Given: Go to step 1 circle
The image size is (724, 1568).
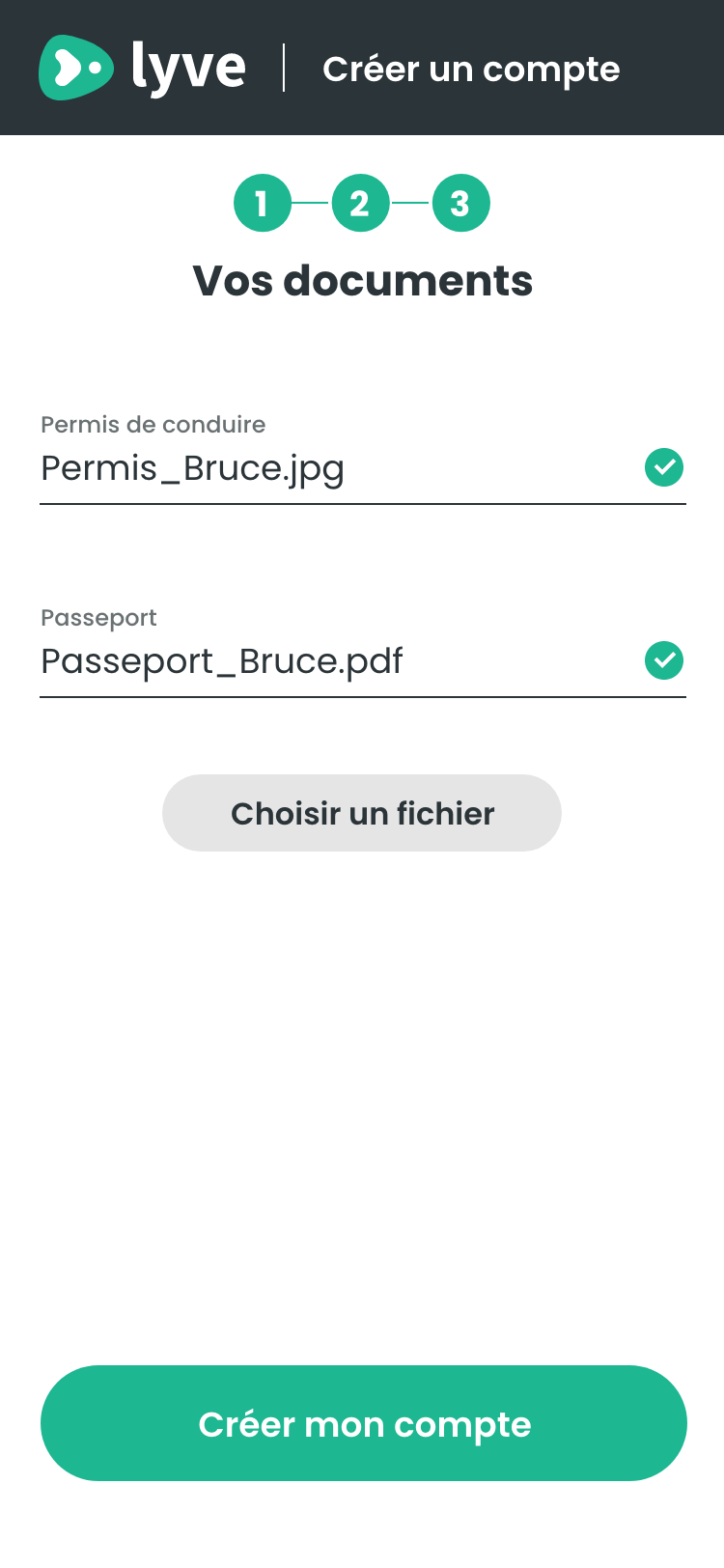Looking at the screenshot, I should coord(262,204).
